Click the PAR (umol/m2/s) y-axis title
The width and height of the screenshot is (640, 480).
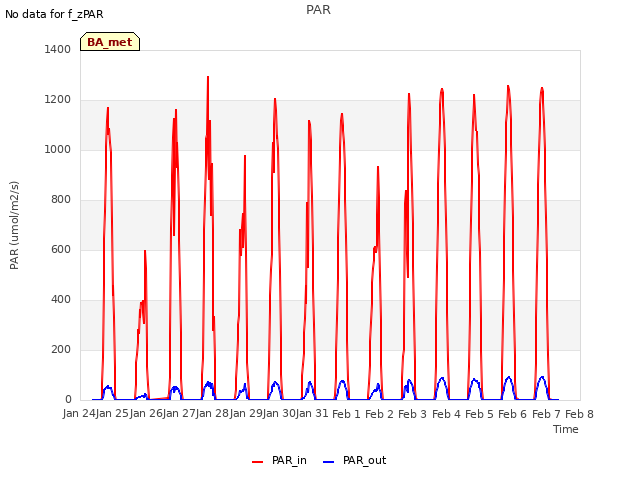click(14, 225)
